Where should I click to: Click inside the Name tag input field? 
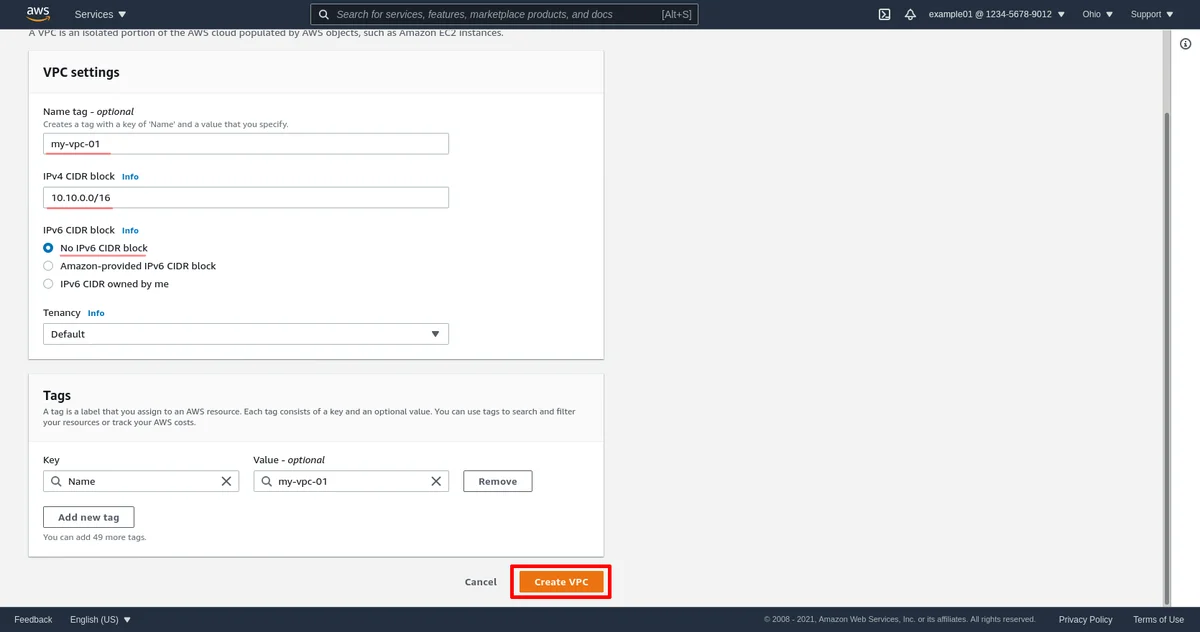[245, 143]
